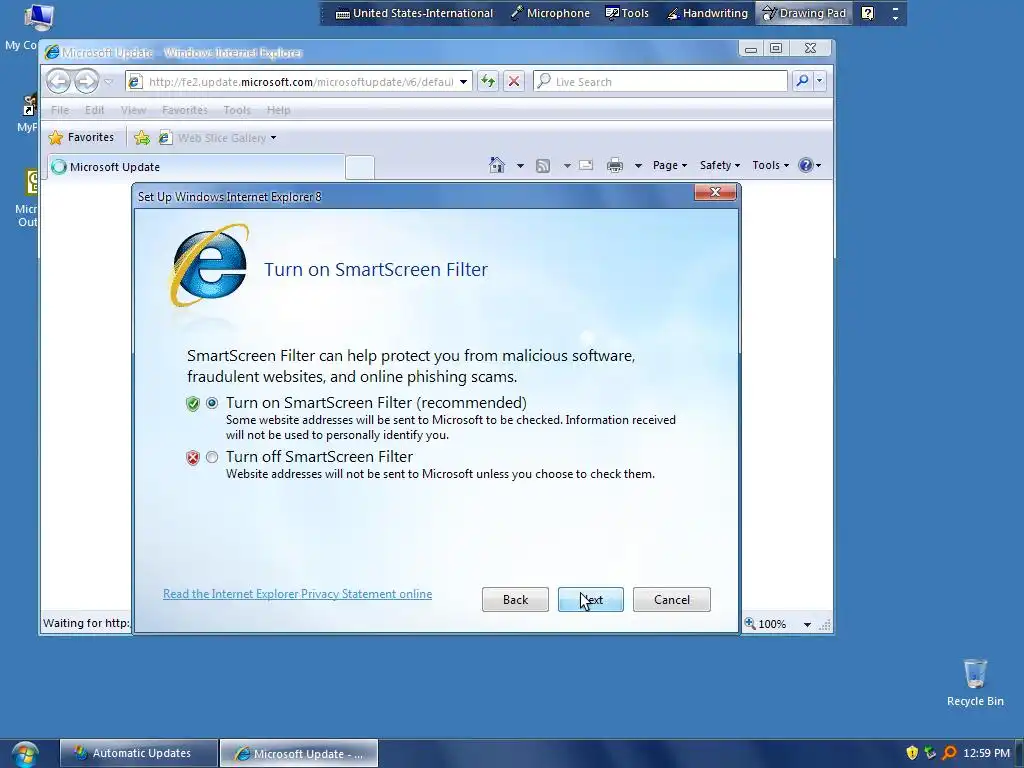This screenshot has height=768, width=1024.
Task: Restore down the Internet Explorer window
Action: (x=776, y=48)
